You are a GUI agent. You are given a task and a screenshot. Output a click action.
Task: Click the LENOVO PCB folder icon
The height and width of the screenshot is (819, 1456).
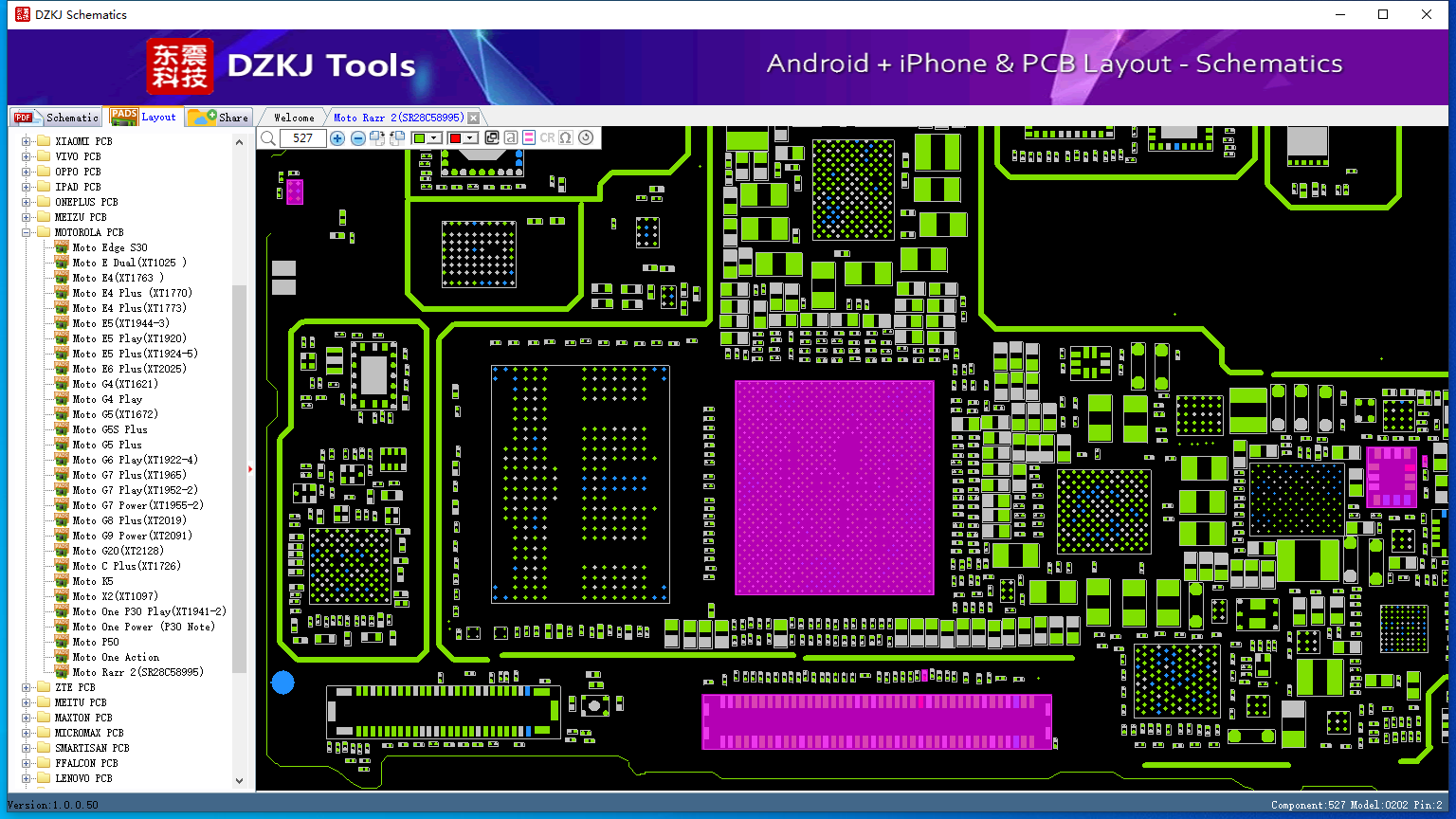point(43,778)
